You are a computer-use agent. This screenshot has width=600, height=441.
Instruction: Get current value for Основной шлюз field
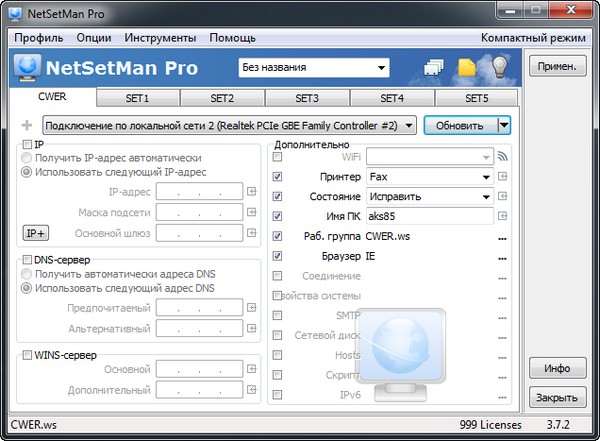click(x=251, y=233)
